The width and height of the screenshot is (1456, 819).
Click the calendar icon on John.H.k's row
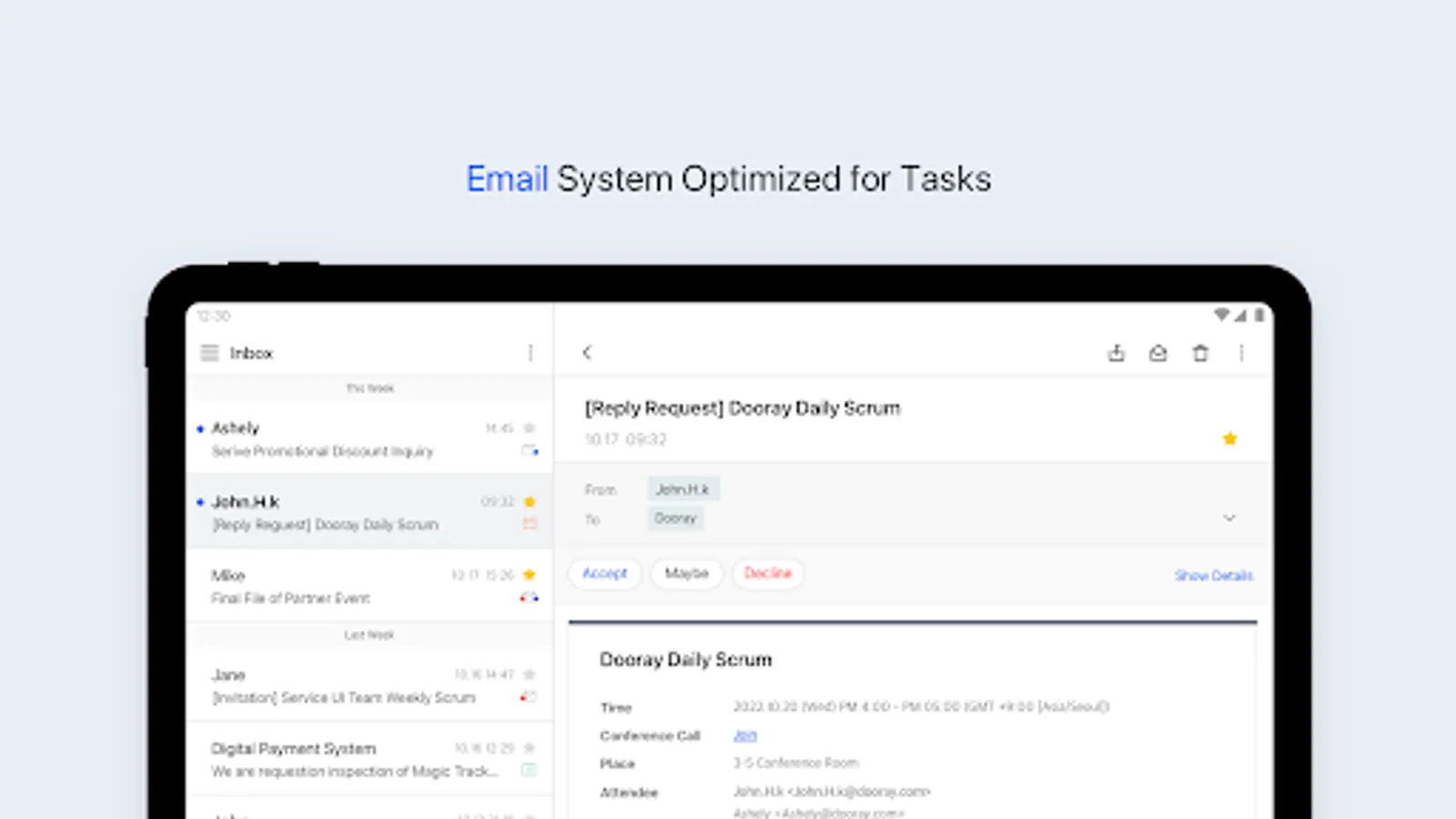pos(530,524)
